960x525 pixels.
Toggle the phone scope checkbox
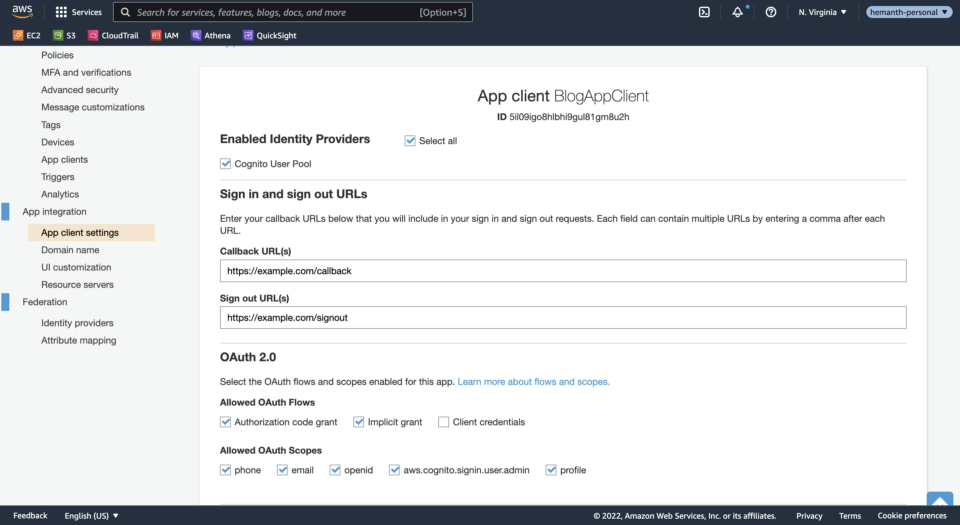click(x=225, y=470)
